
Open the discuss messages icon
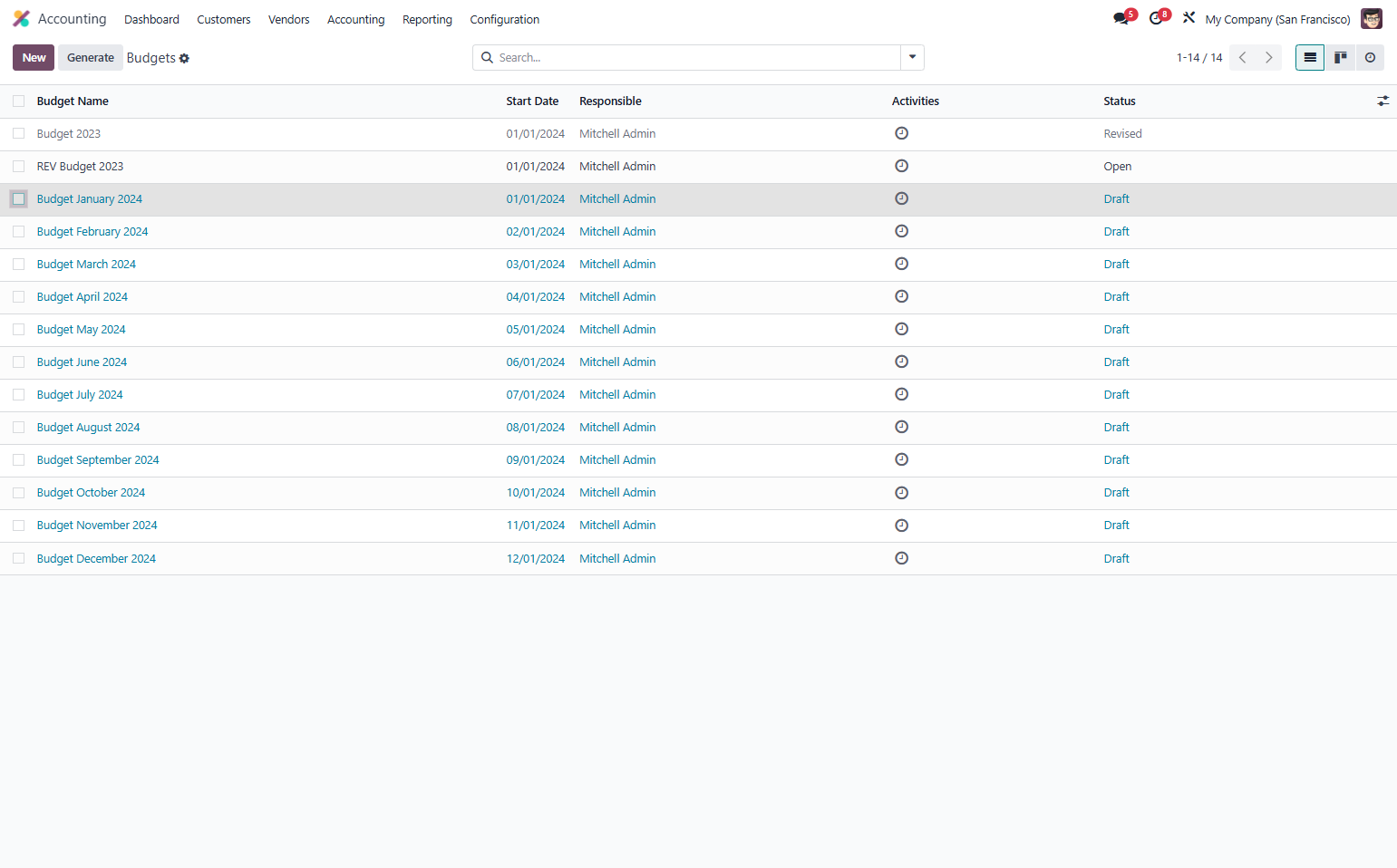1123,18
